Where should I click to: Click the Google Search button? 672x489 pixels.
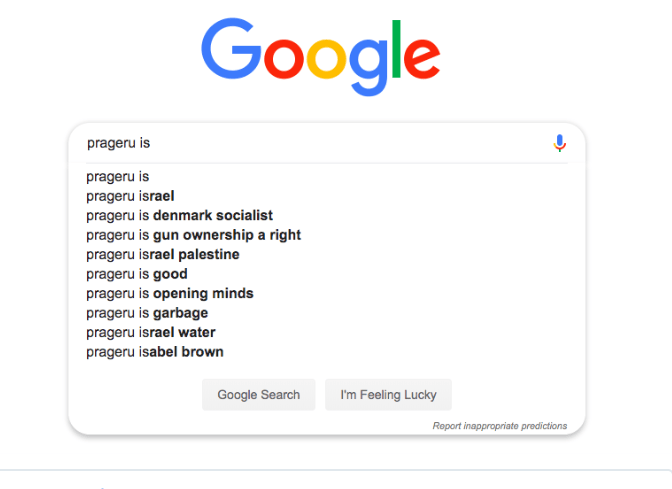pyautogui.click(x=258, y=394)
